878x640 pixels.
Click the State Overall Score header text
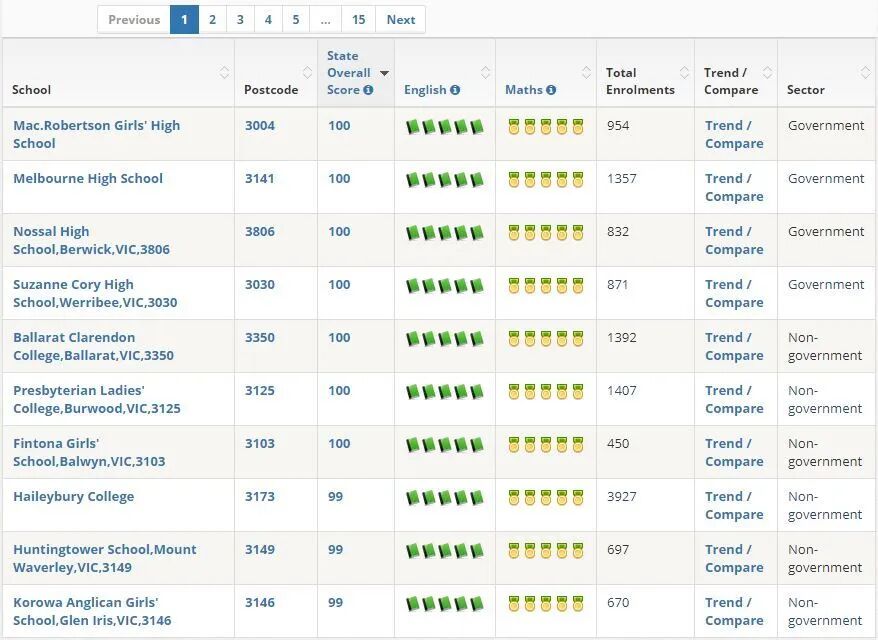(x=348, y=73)
